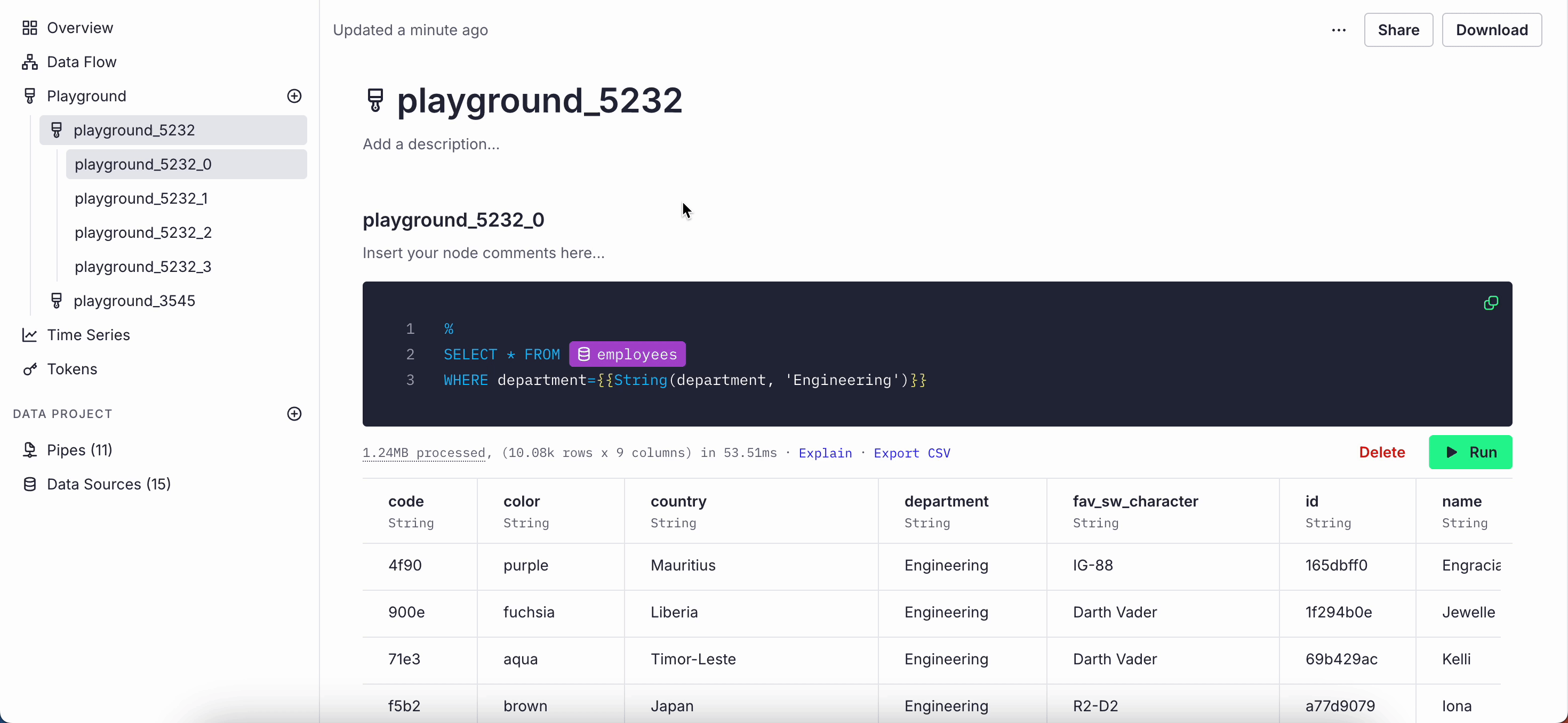Screen dimensions: 1568x723
Task: Open playground_3545 in the sidebar
Action: click(x=134, y=301)
